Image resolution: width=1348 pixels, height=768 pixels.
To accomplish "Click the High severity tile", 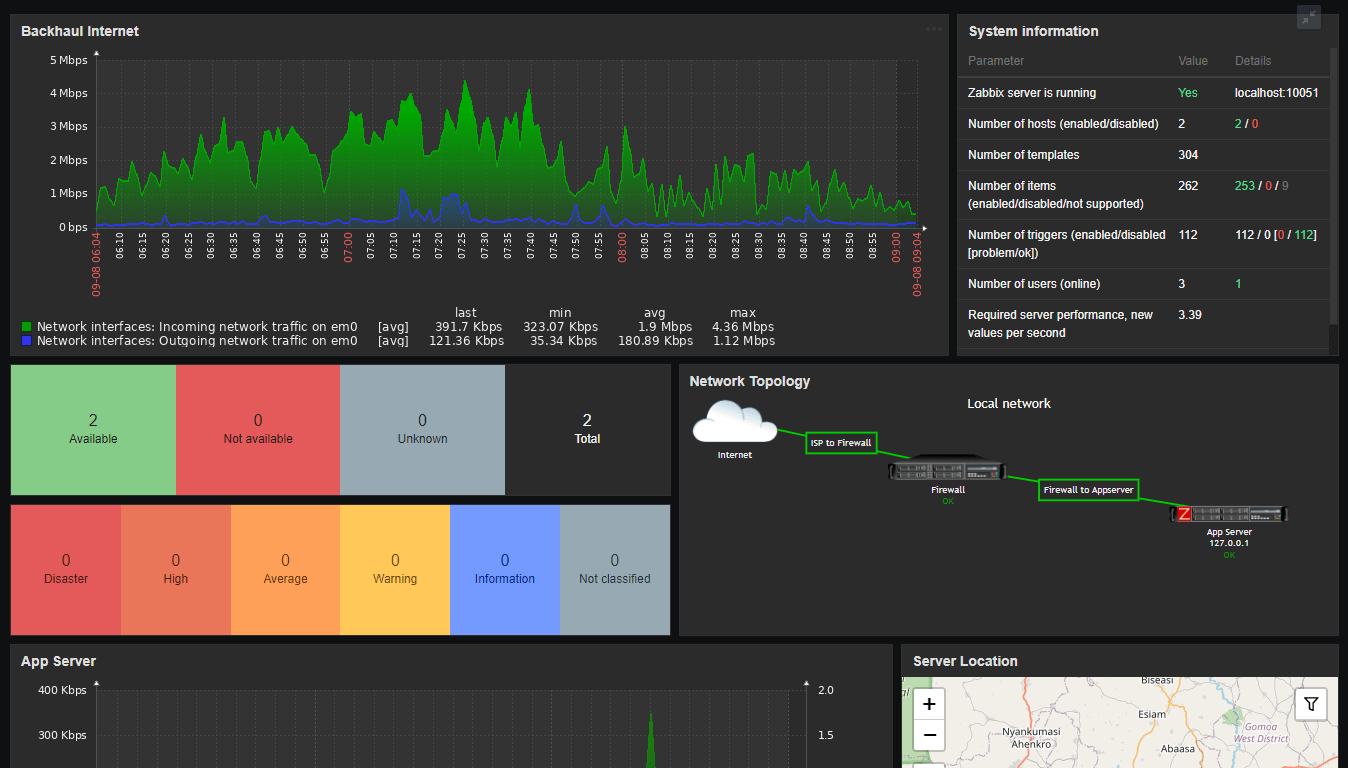I will click(176, 569).
